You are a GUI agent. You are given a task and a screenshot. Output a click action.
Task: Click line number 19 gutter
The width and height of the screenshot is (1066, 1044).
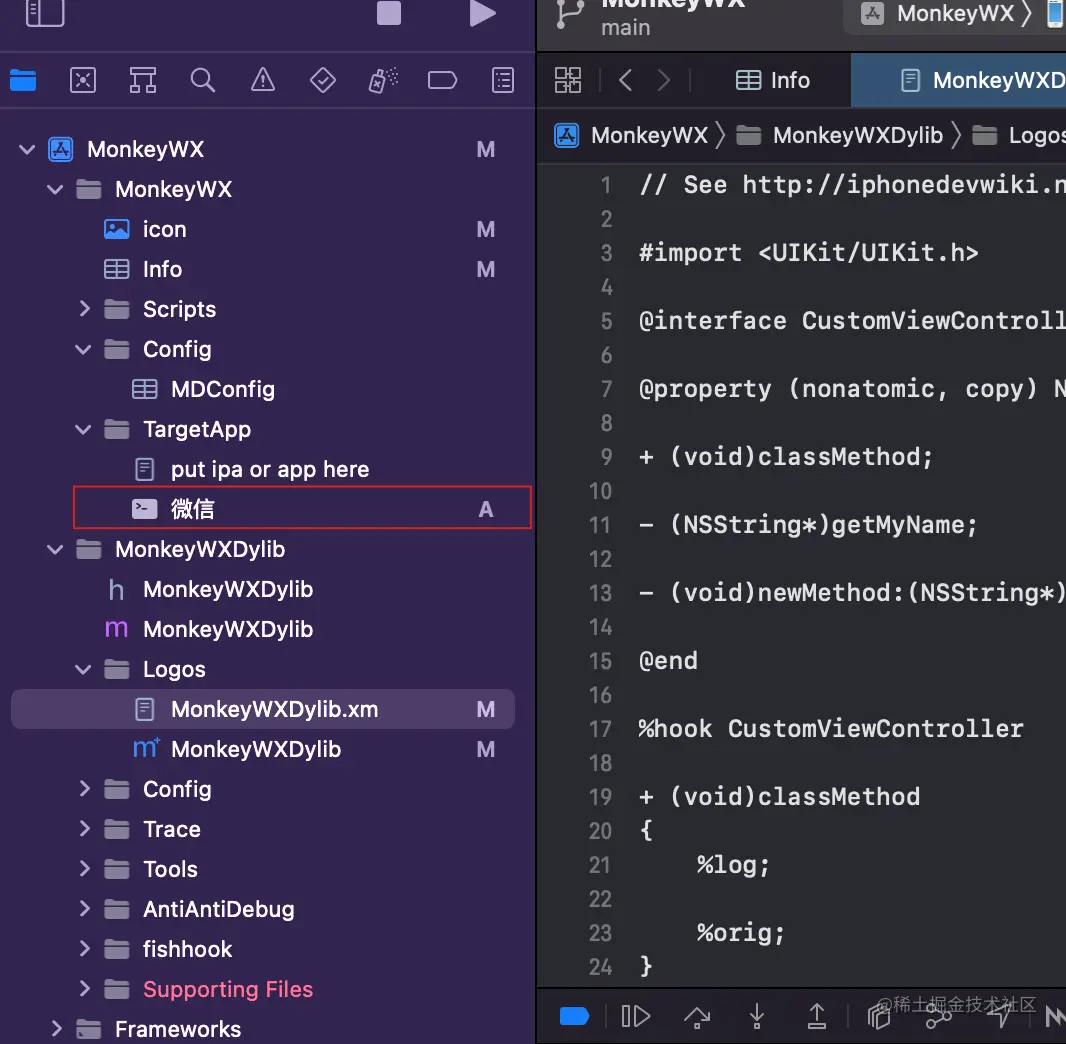[x=600, y=797]
